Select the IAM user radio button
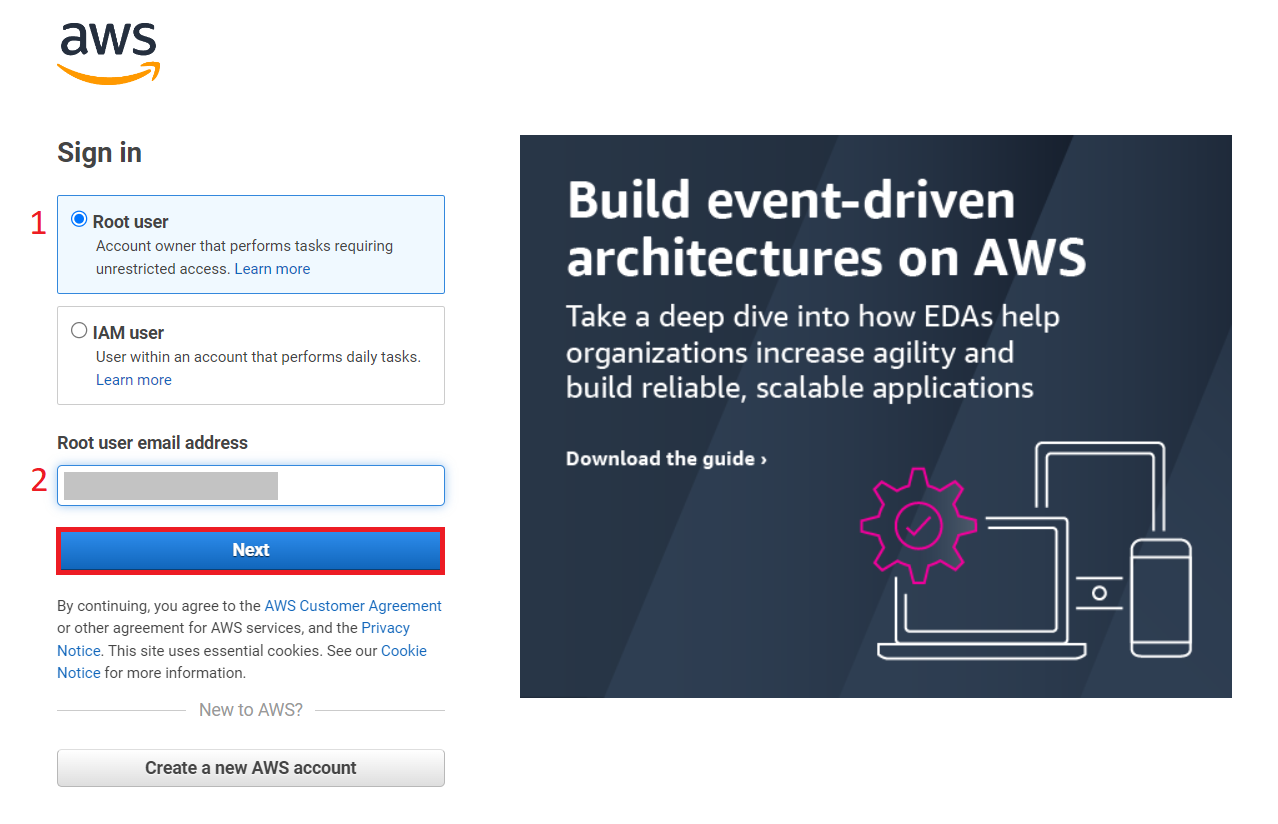 [x=79, y=331]
